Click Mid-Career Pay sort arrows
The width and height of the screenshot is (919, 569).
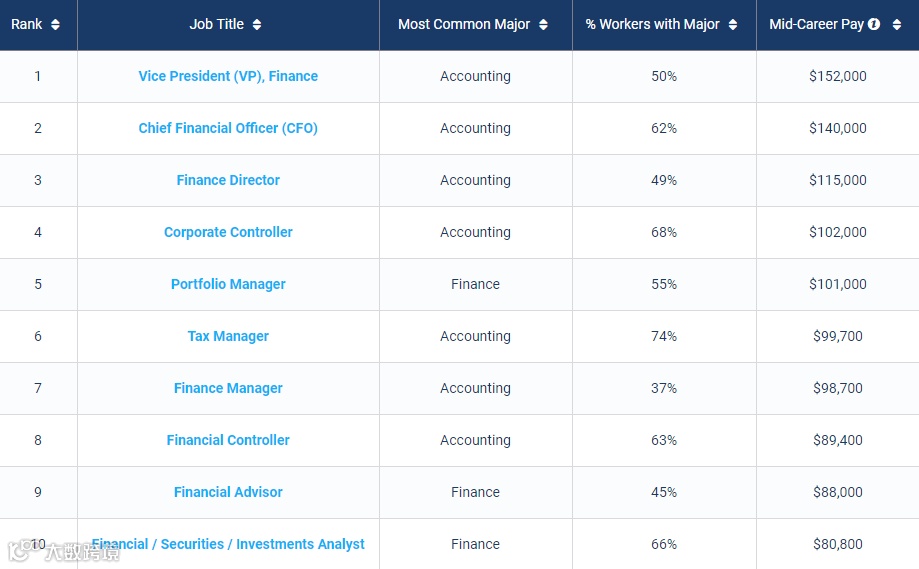tap(897, 25)
